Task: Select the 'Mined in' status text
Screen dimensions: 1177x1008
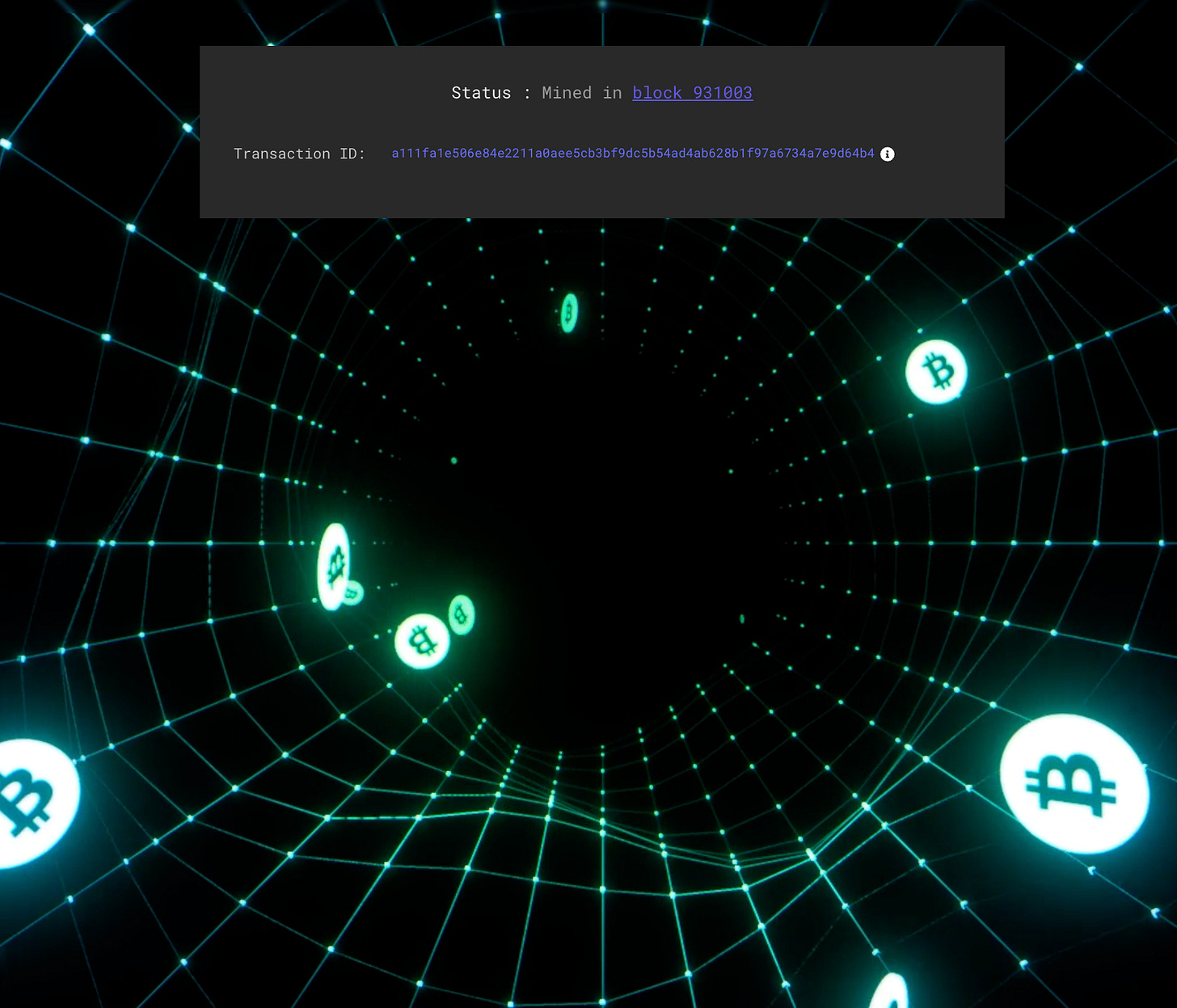Action: 581,93
